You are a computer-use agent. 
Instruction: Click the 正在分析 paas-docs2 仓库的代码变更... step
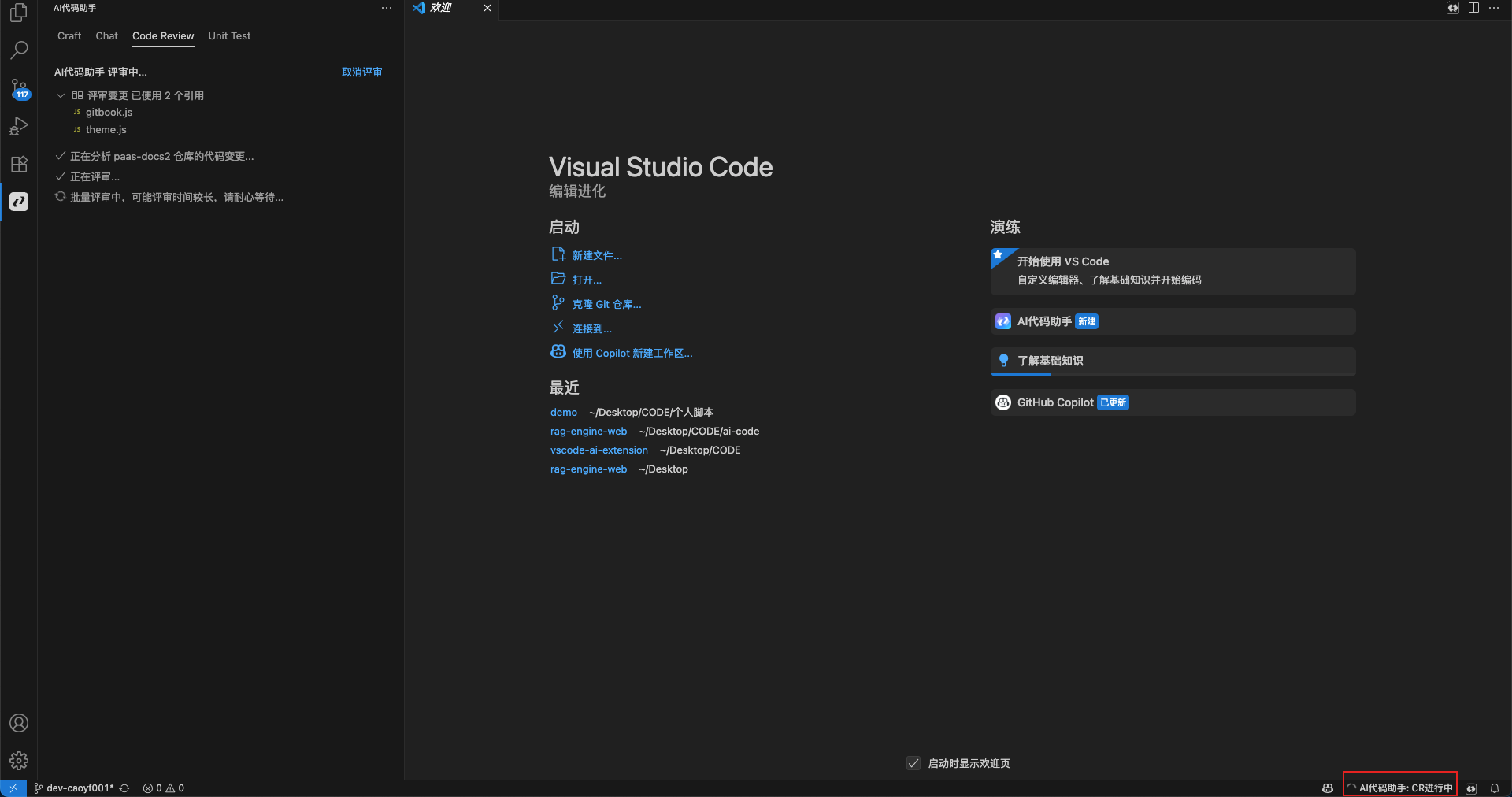[x=161, y=156]
